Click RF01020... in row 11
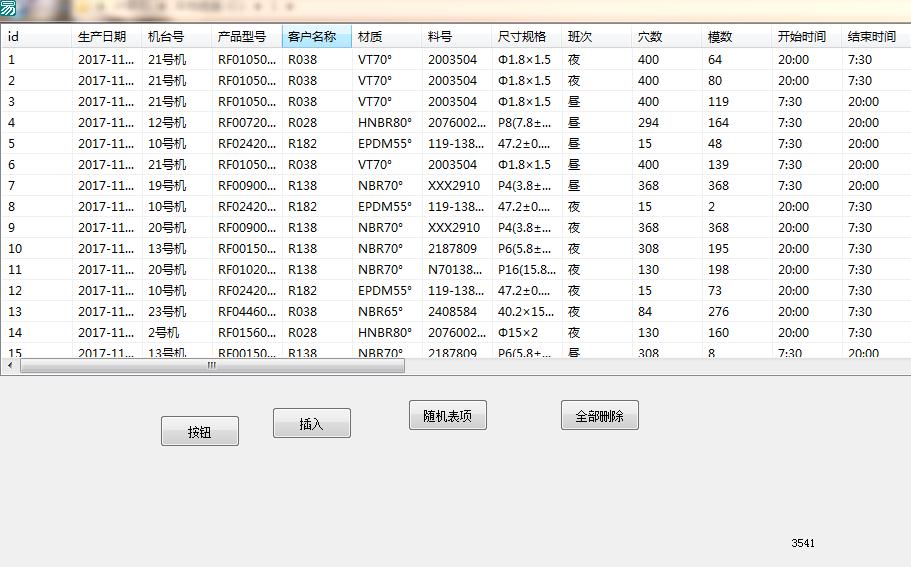Screen dimensions: 911x567 247,270
